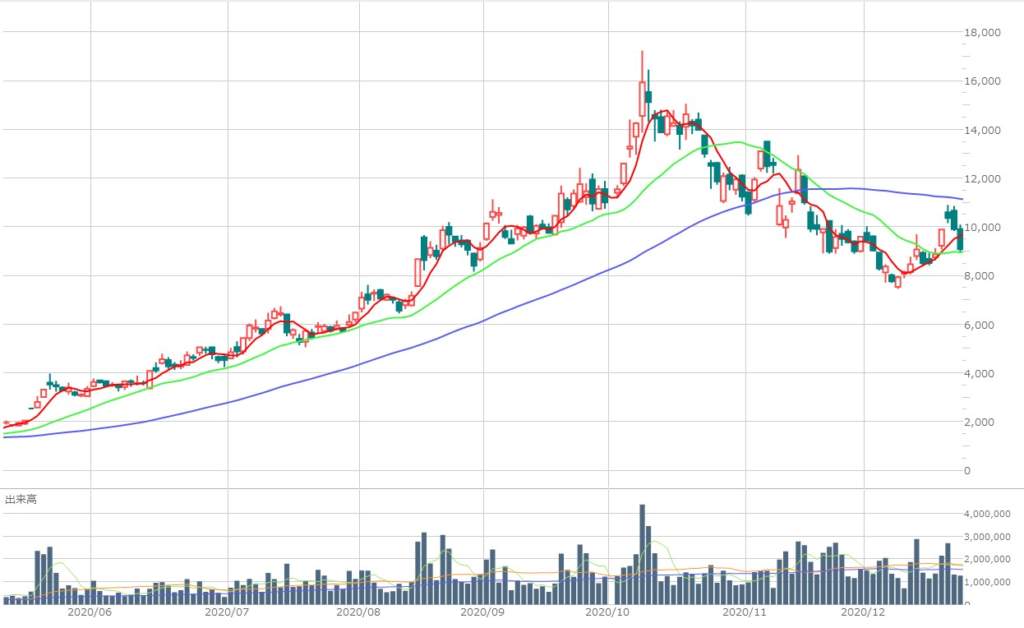The height and width of the screenshot is (628, 1024).
Task: Click the 8,000 price axis label
Action: tap(980, 276)
